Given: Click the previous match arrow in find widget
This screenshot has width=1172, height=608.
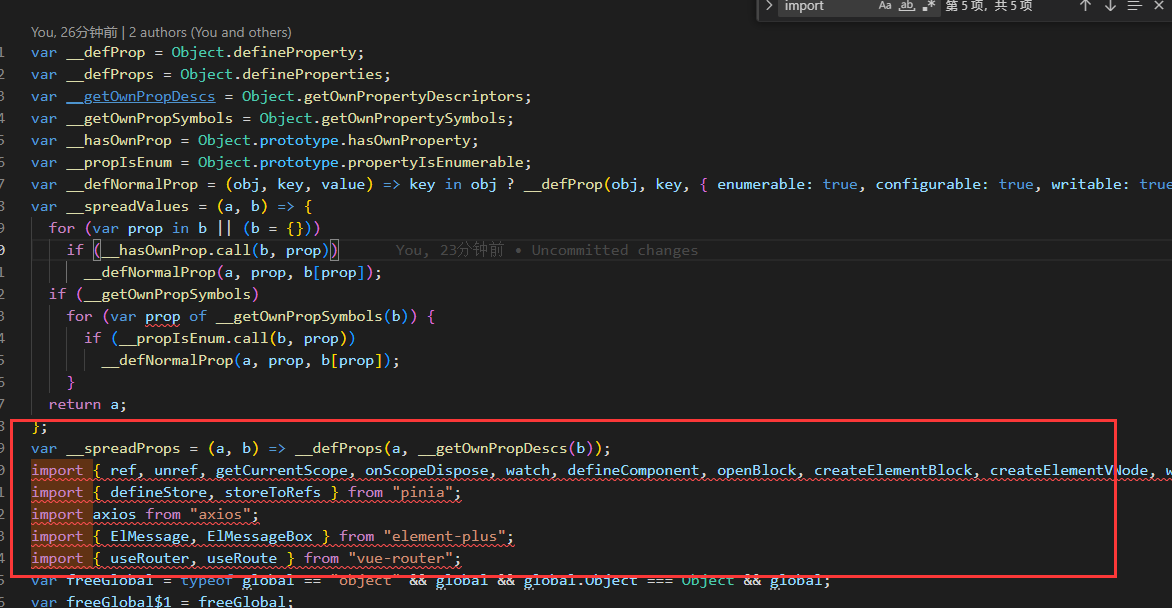Looking at the screenshot, I should click(x=1085, y=7).
